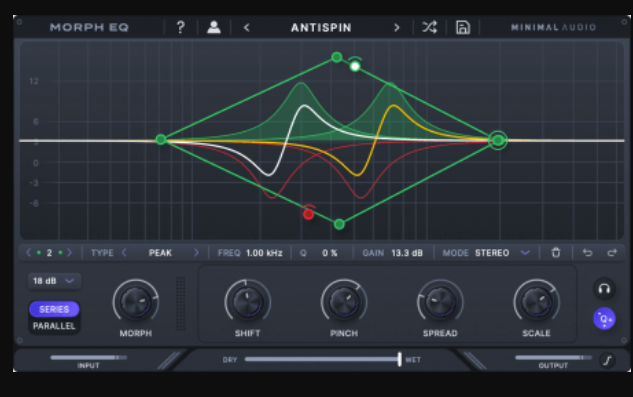Save preset with floppy disk icon
633x397 pixels.
click(x=463, y=27)
